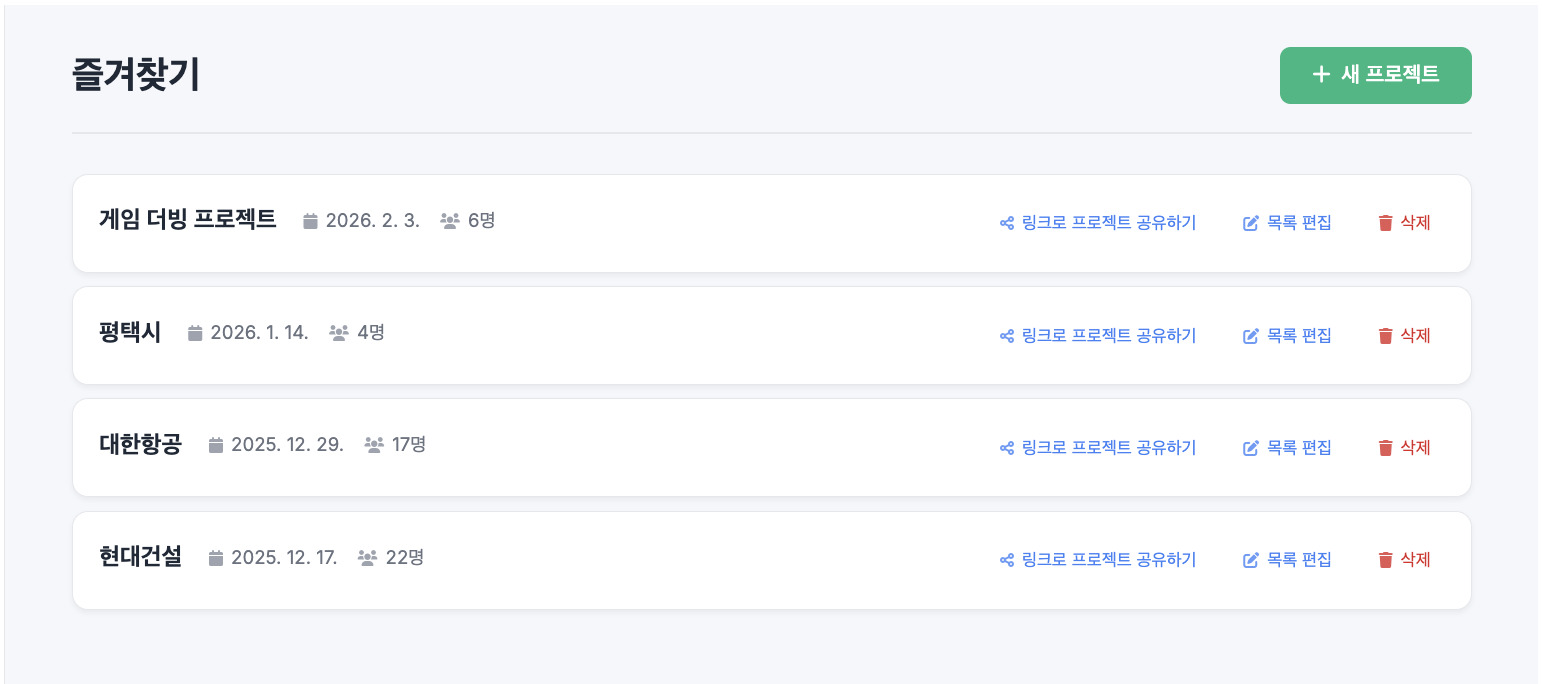The width and height of the screenshot is (1542, 684).
Task: Click the share icon for 게임 더빙 프로젝트
Action: [x=1007, y=223]
